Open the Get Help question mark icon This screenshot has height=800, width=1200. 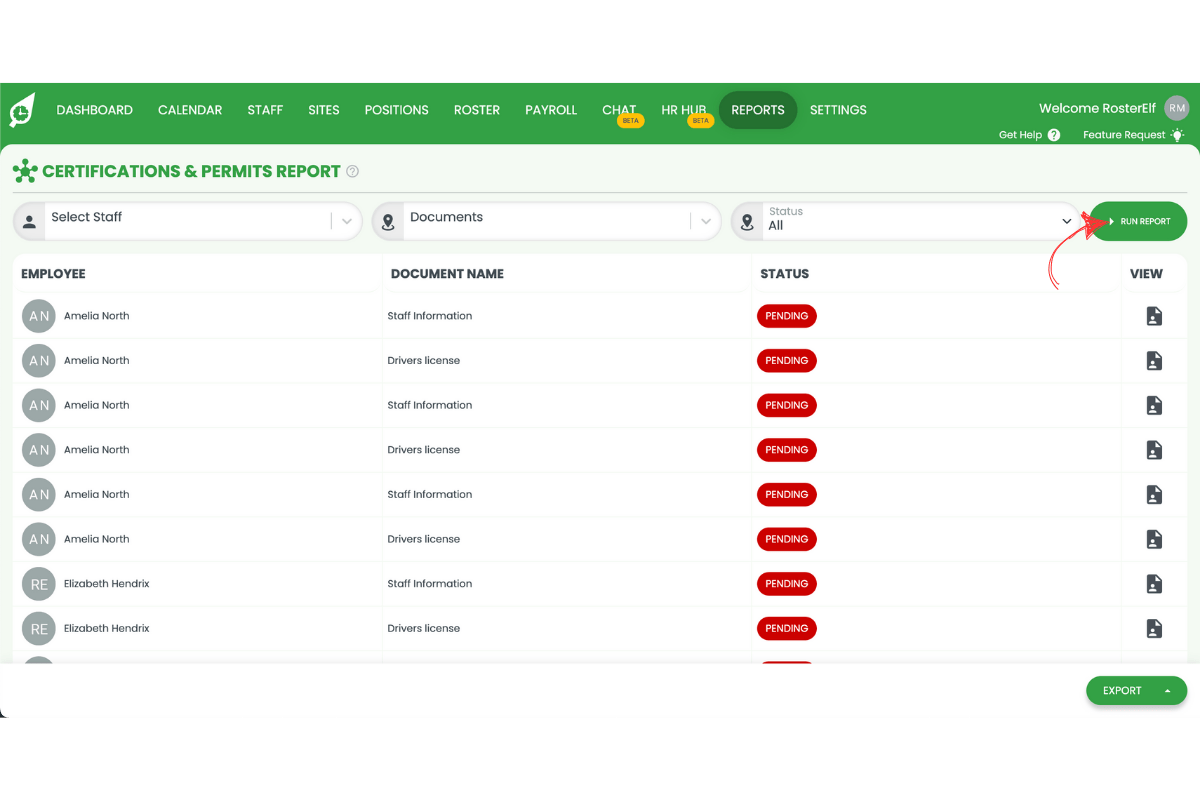click(x=1053, y=134)
